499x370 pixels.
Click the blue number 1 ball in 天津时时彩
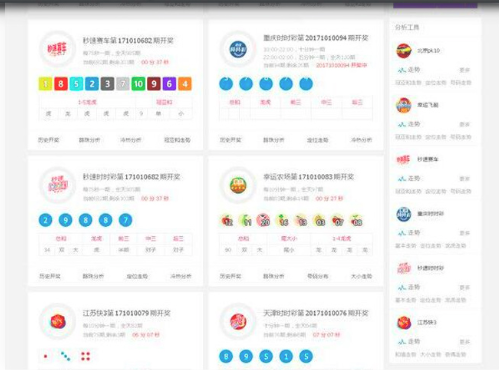(x=286, y=356)
